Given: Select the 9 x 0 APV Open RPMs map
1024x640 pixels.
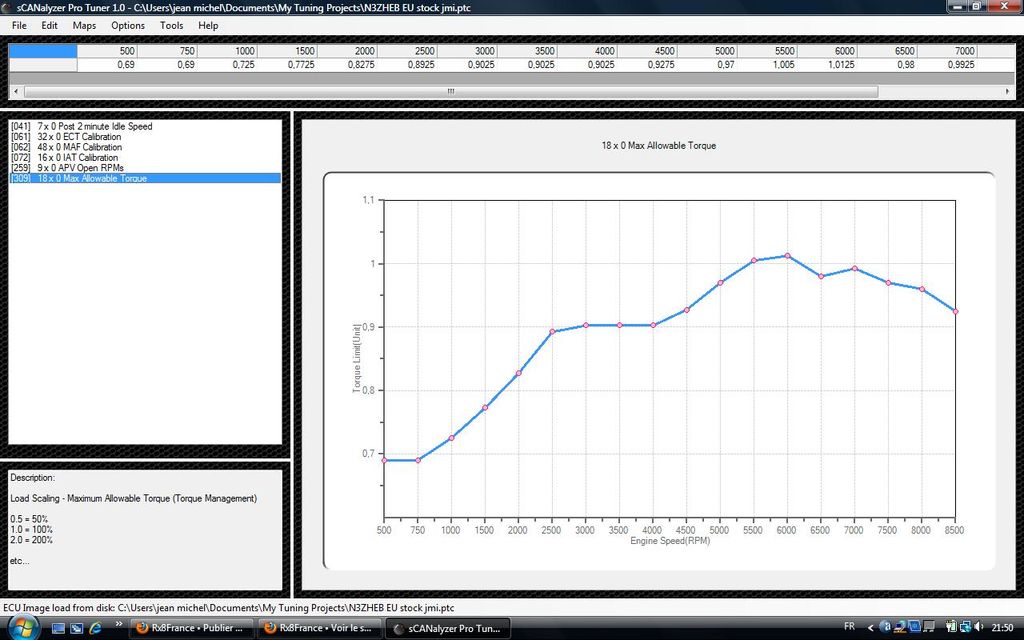Looking at the screenshot, I should [80, 168].
